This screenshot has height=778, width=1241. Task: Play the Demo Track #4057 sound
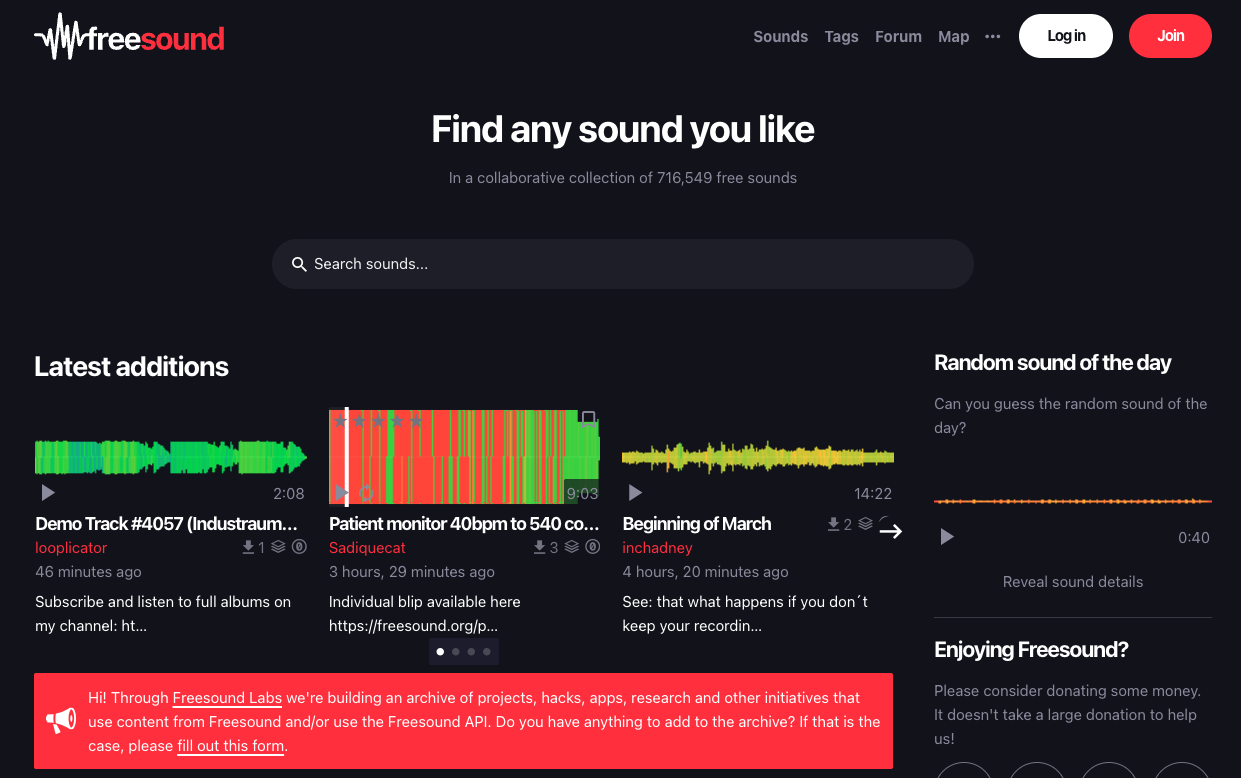tap(48, 493)
